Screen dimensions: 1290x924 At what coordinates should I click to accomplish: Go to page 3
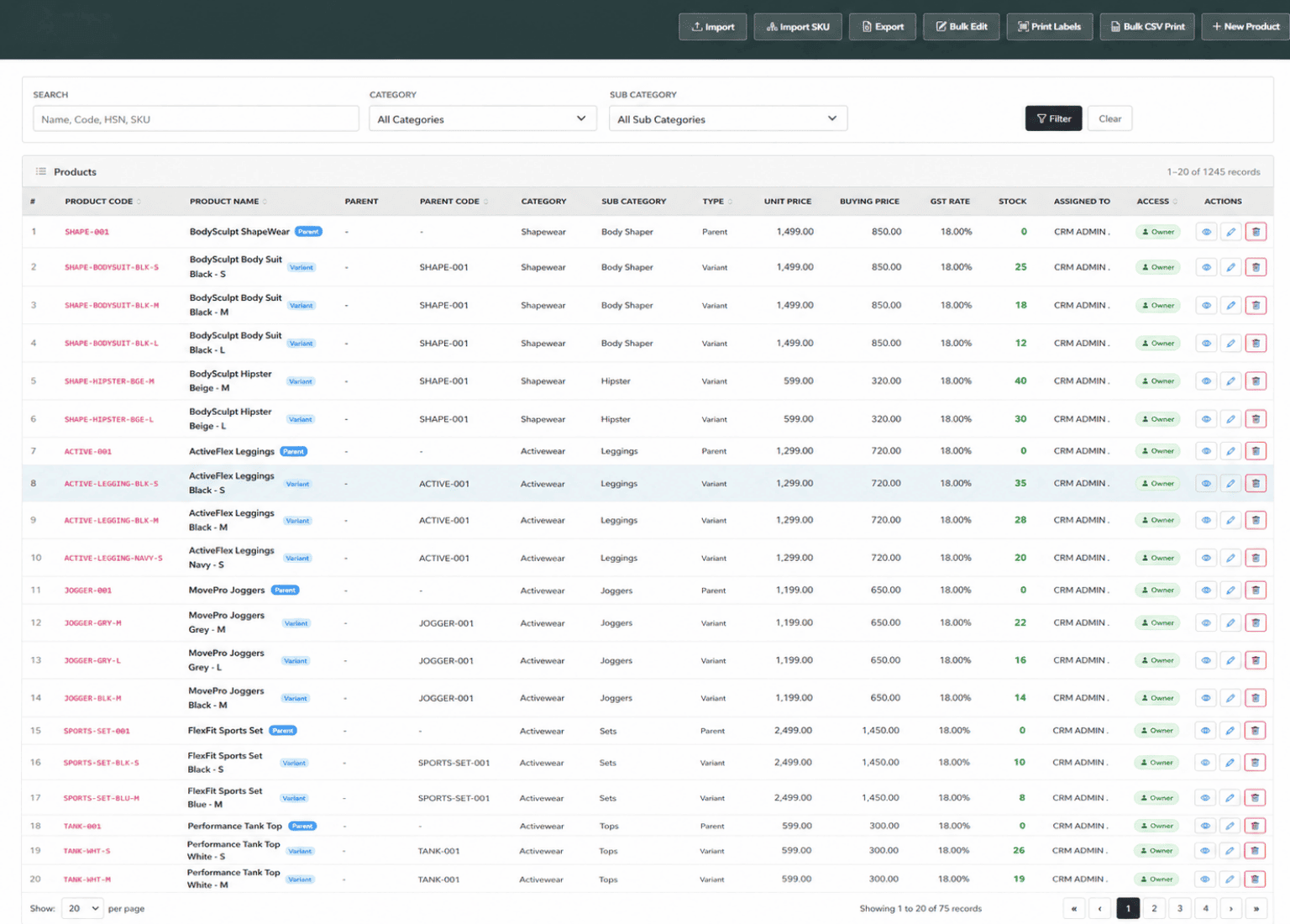1180,908
